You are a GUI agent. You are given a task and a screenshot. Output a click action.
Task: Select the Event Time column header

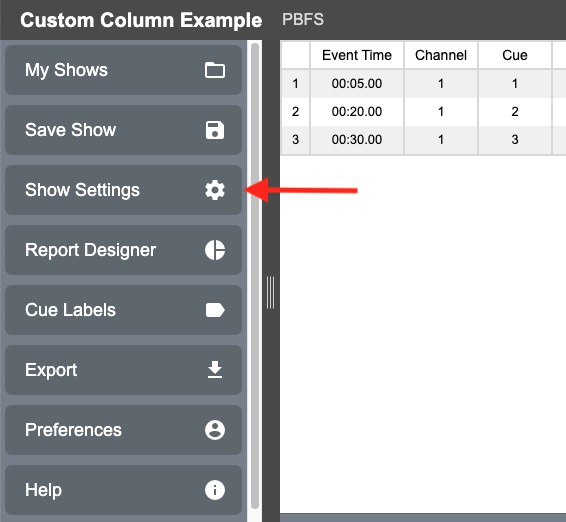pos(357,55)
